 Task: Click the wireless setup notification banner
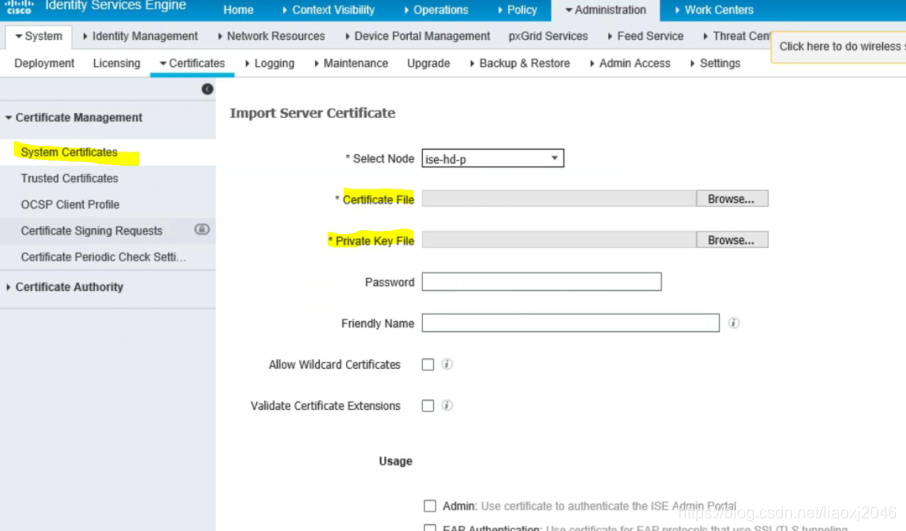click(838, 47)
